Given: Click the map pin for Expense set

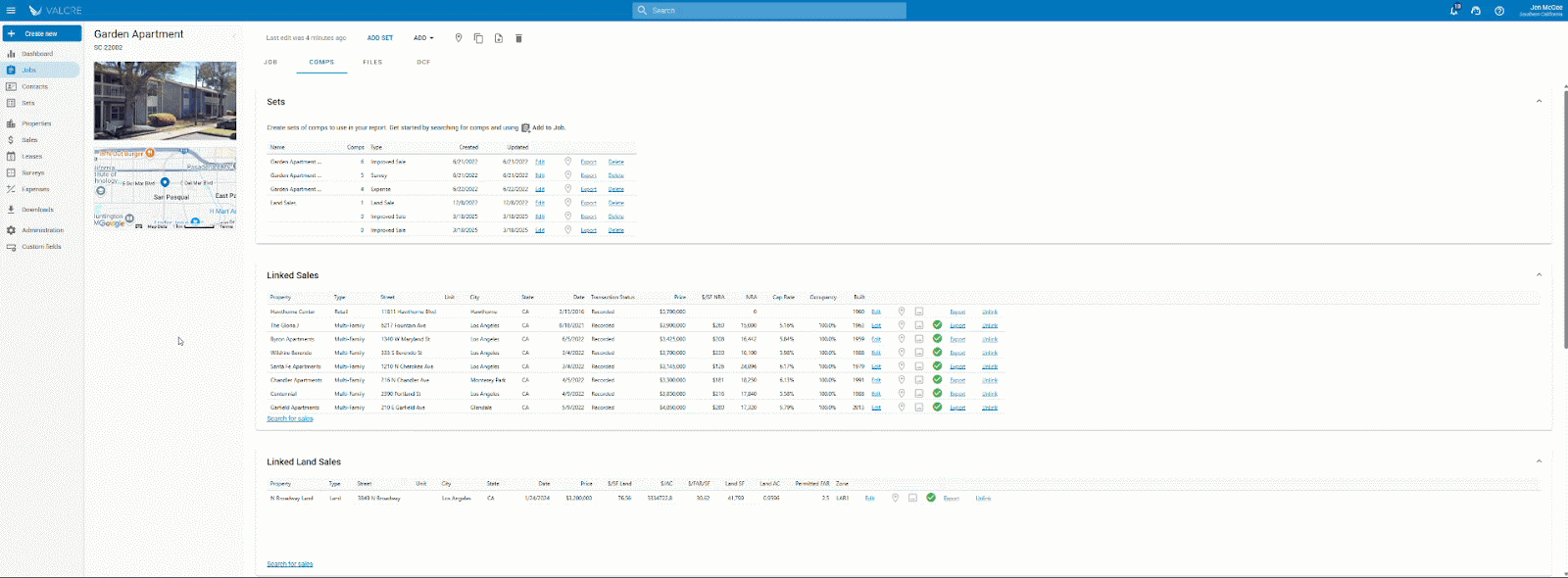Looking at the screenshot, I should point(567,189).
